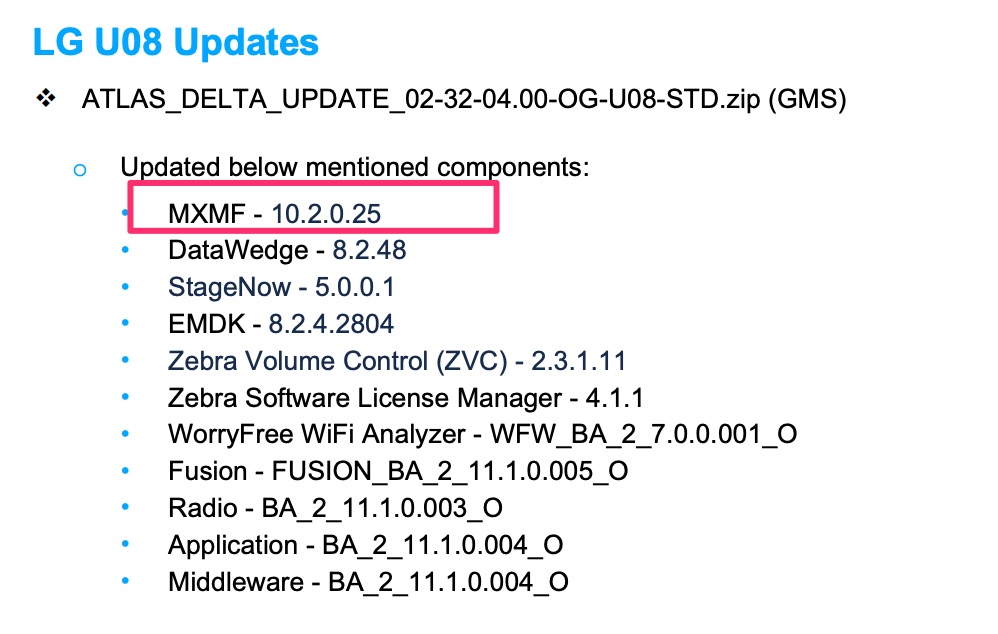Click the Zebra Software License Manager line

click(x=405, y=398)
